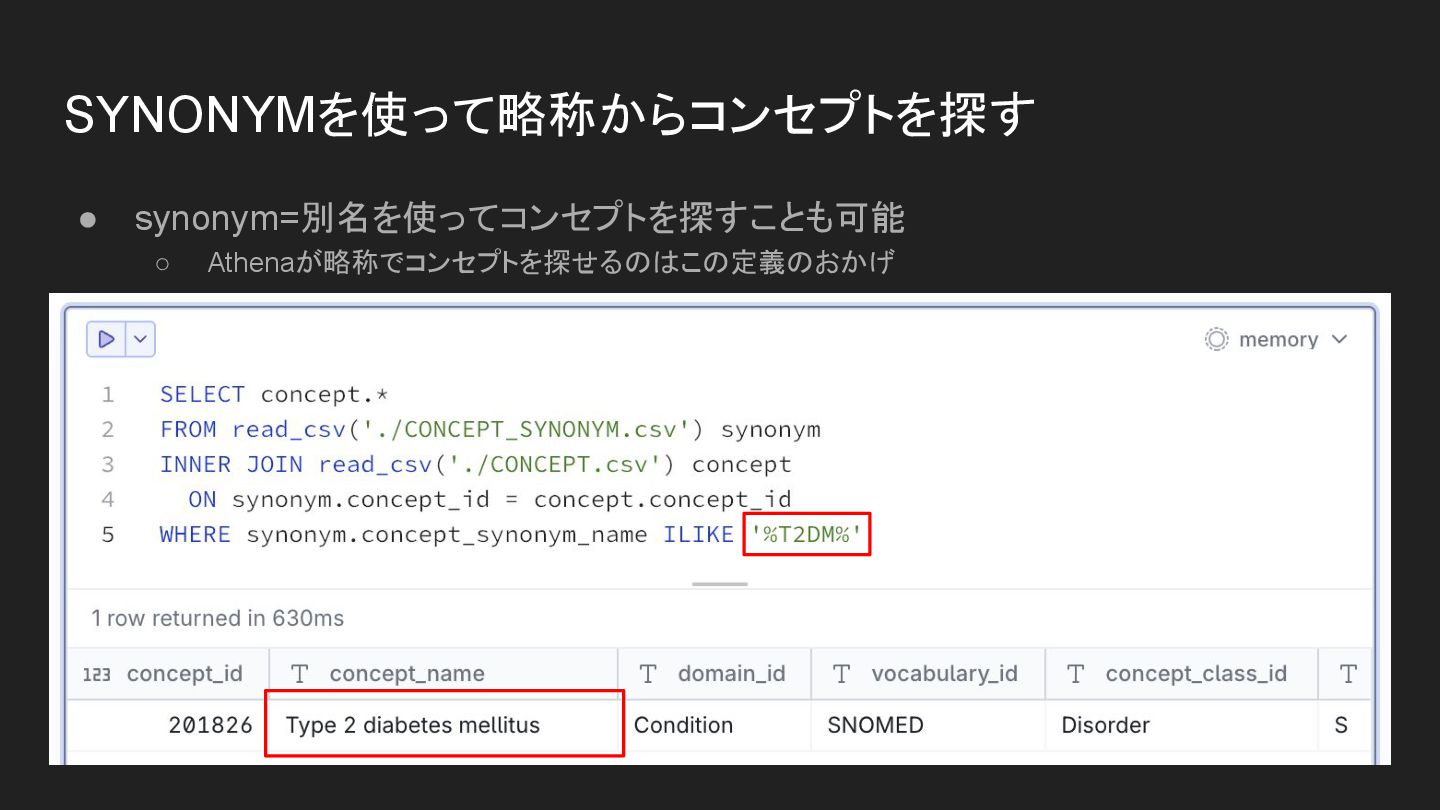Image resolution: width=1440 pixels, height=810 pixels.
Task: Place cursor on '%T2DM%' string in query
Action: click(806, 535)
